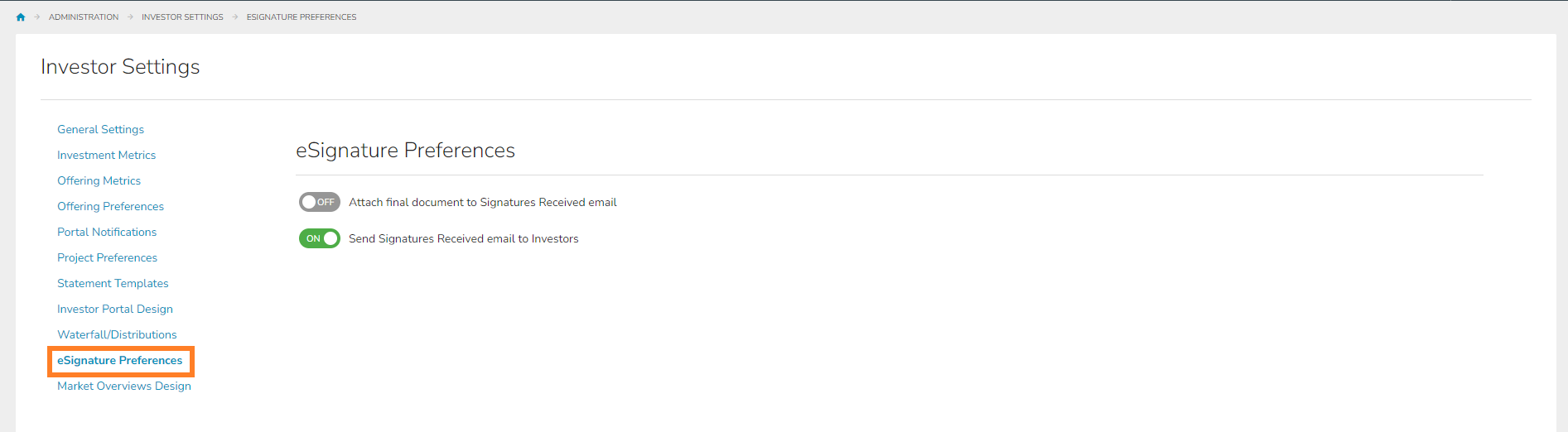Click eSignature Preferences breadcrumb item
Screen dimensions: 1568x432
pyautogui.click(x=302, y=17)
